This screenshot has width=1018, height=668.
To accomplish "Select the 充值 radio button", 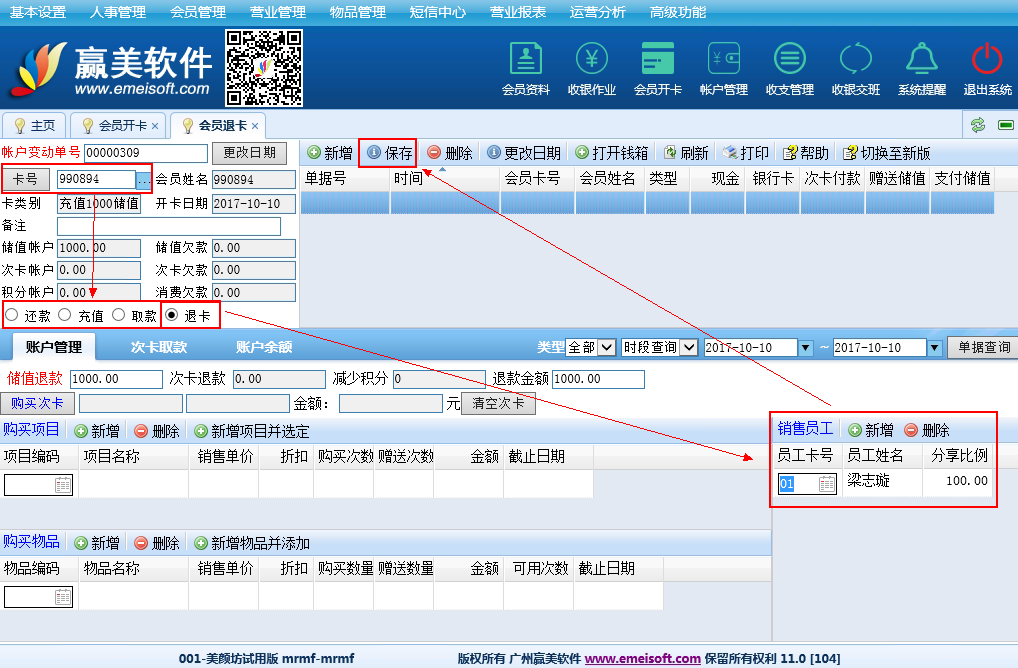I will coord(65,315).
